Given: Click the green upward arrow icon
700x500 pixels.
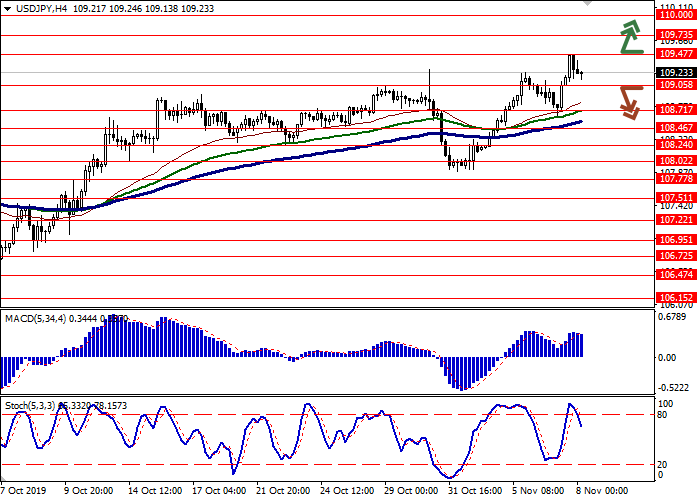Looking at the screenshot, I should pos(629,36).
